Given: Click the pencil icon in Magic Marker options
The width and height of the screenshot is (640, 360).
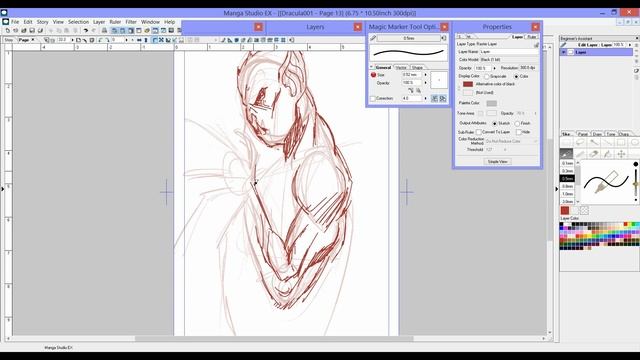Looking at the screenshot, I should tap(373, 38).
